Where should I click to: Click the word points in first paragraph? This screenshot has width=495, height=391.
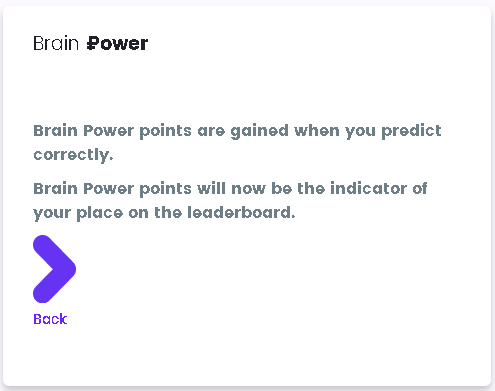click(166, 131)
